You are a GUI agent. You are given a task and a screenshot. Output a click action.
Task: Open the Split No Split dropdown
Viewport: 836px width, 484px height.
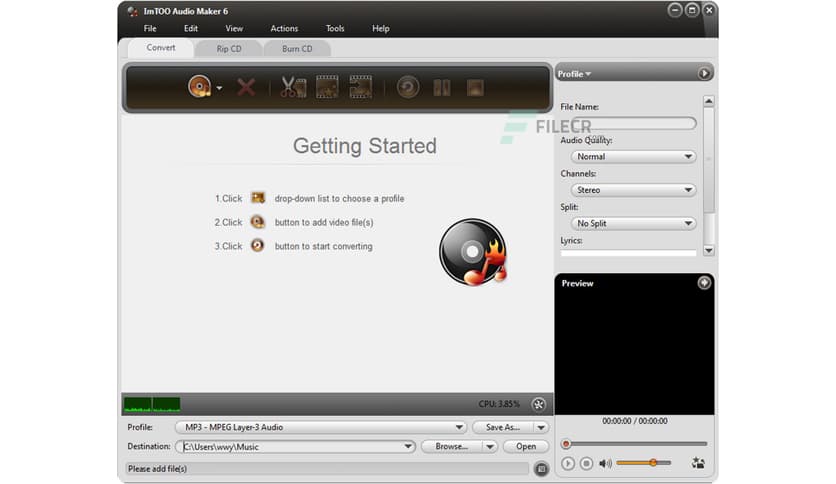click(x=633, y=223)
